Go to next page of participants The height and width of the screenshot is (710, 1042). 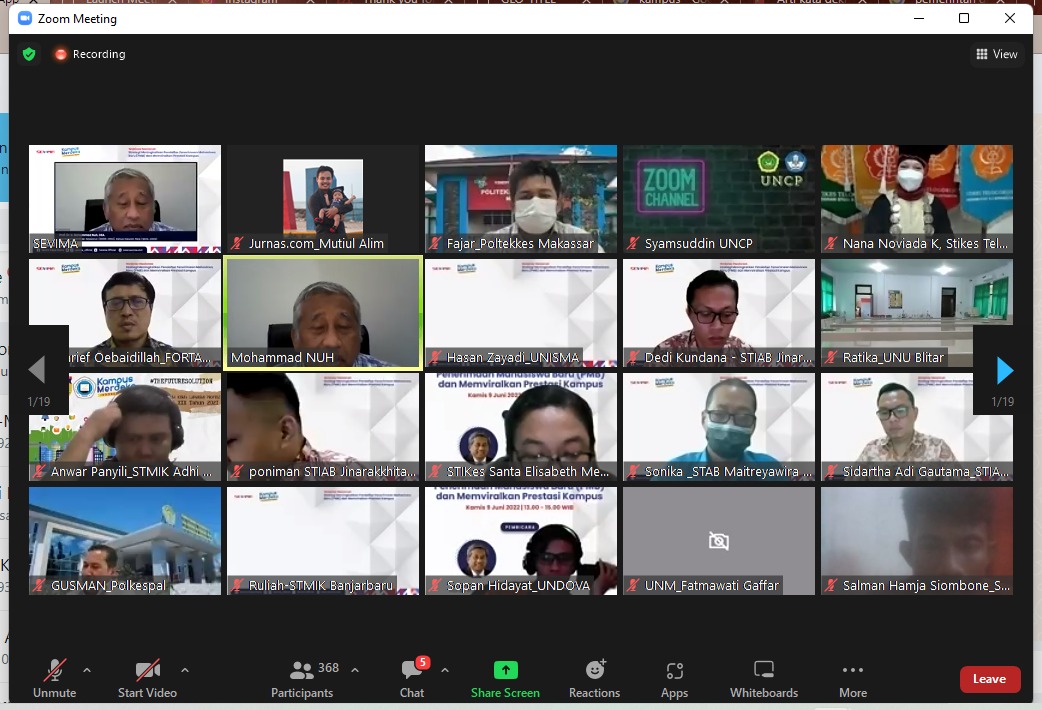[1004, 371]
